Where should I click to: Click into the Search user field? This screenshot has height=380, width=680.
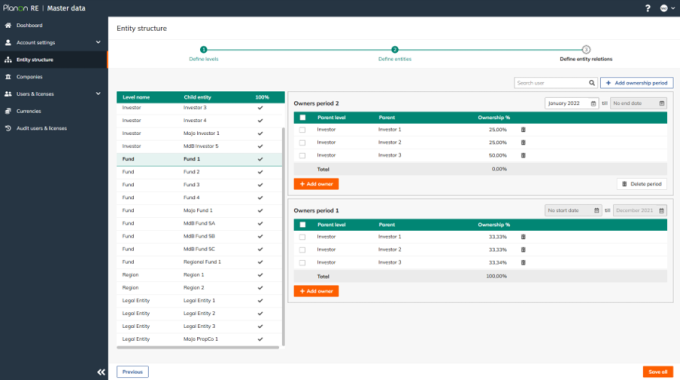tap(551, 83)
